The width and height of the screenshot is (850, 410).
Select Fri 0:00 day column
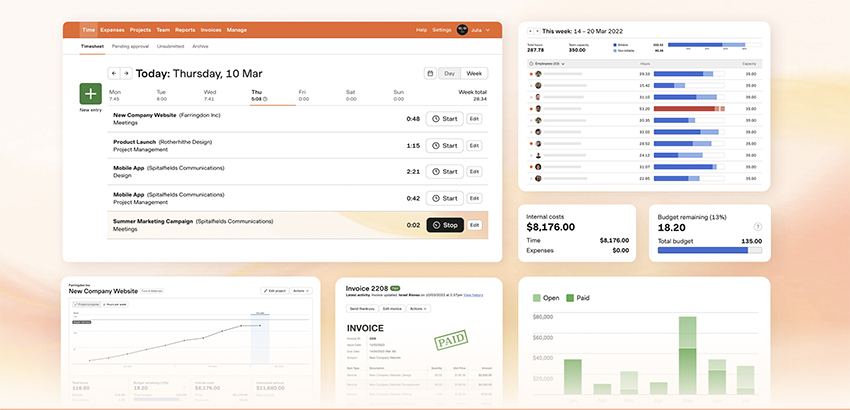point(303,95)
